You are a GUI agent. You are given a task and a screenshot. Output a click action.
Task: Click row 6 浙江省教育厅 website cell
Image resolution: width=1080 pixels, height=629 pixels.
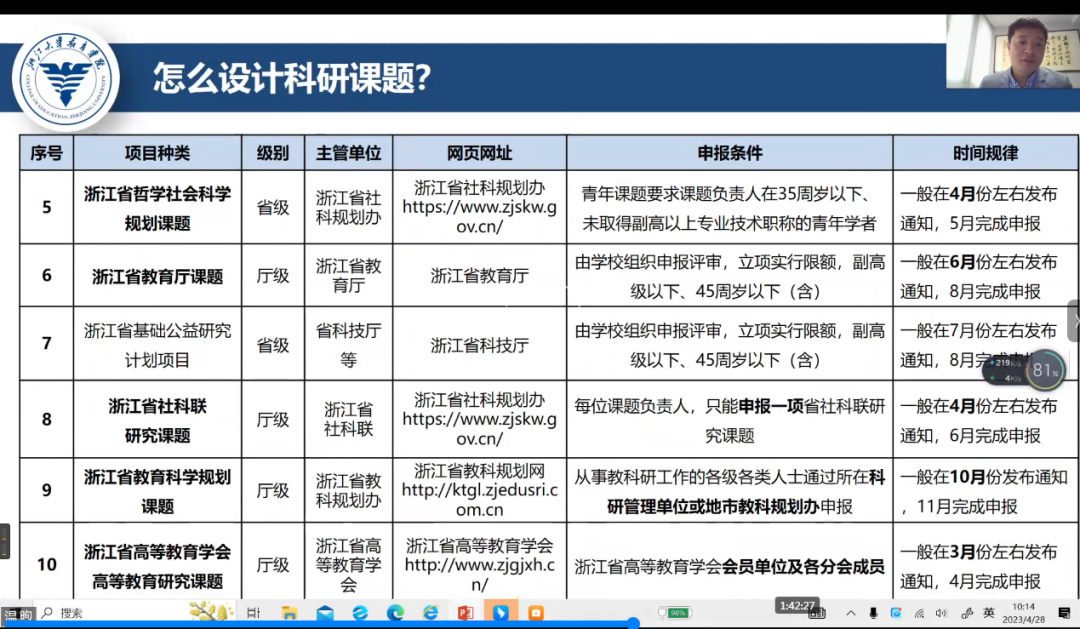coord(479,276)
